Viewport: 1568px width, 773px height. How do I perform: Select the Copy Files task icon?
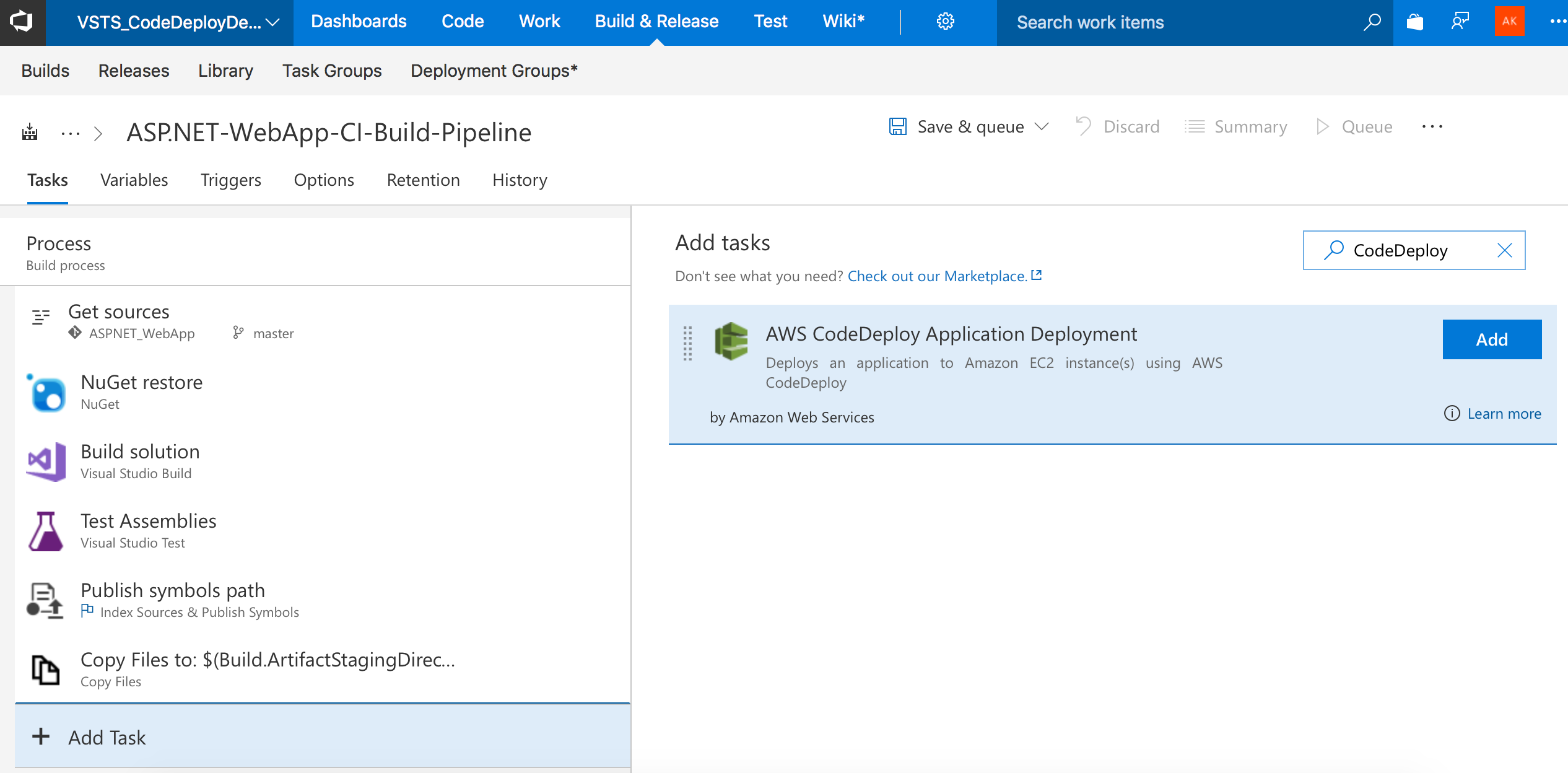47,670
